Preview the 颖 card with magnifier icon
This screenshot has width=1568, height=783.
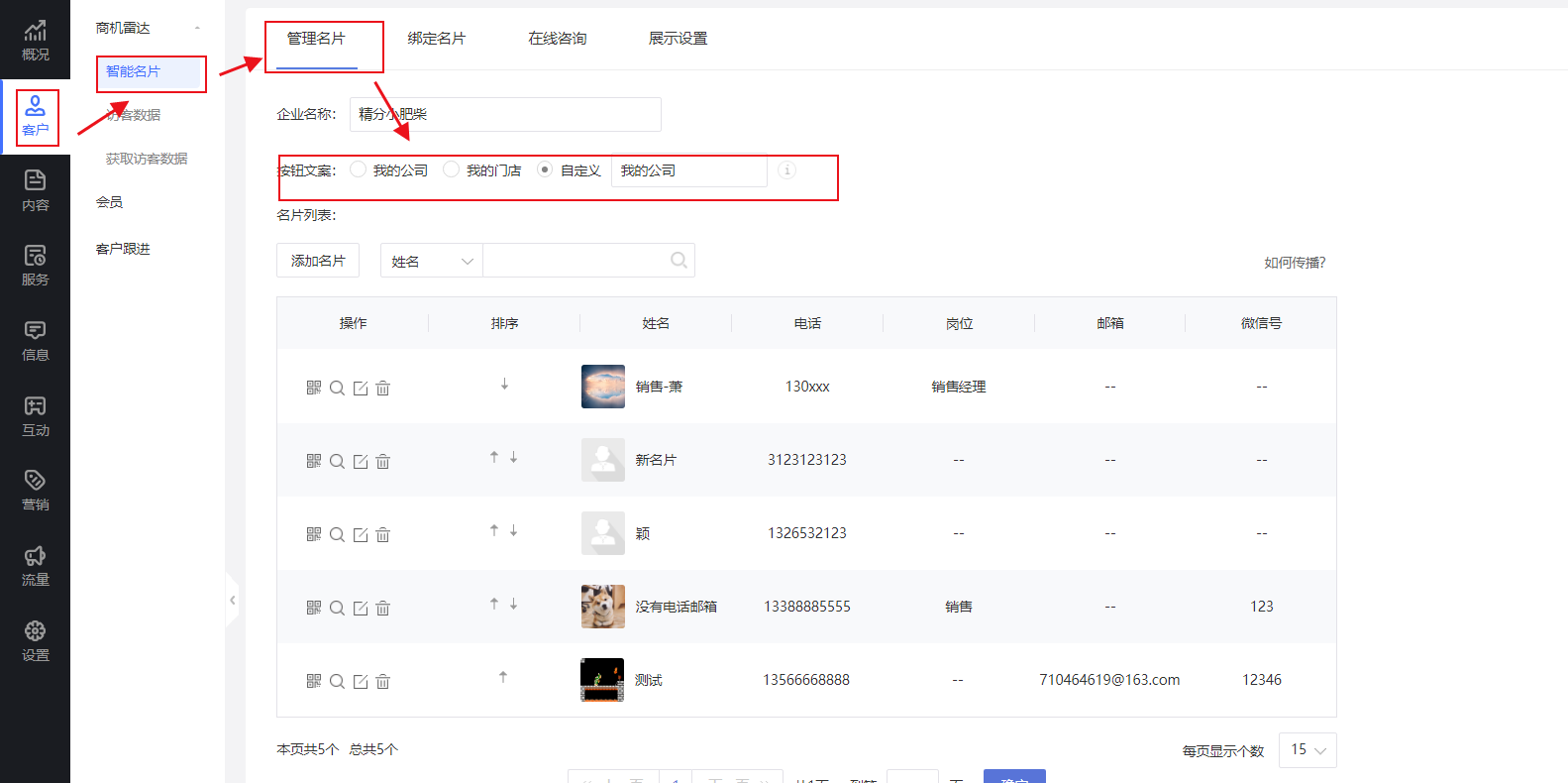[337, 534]
